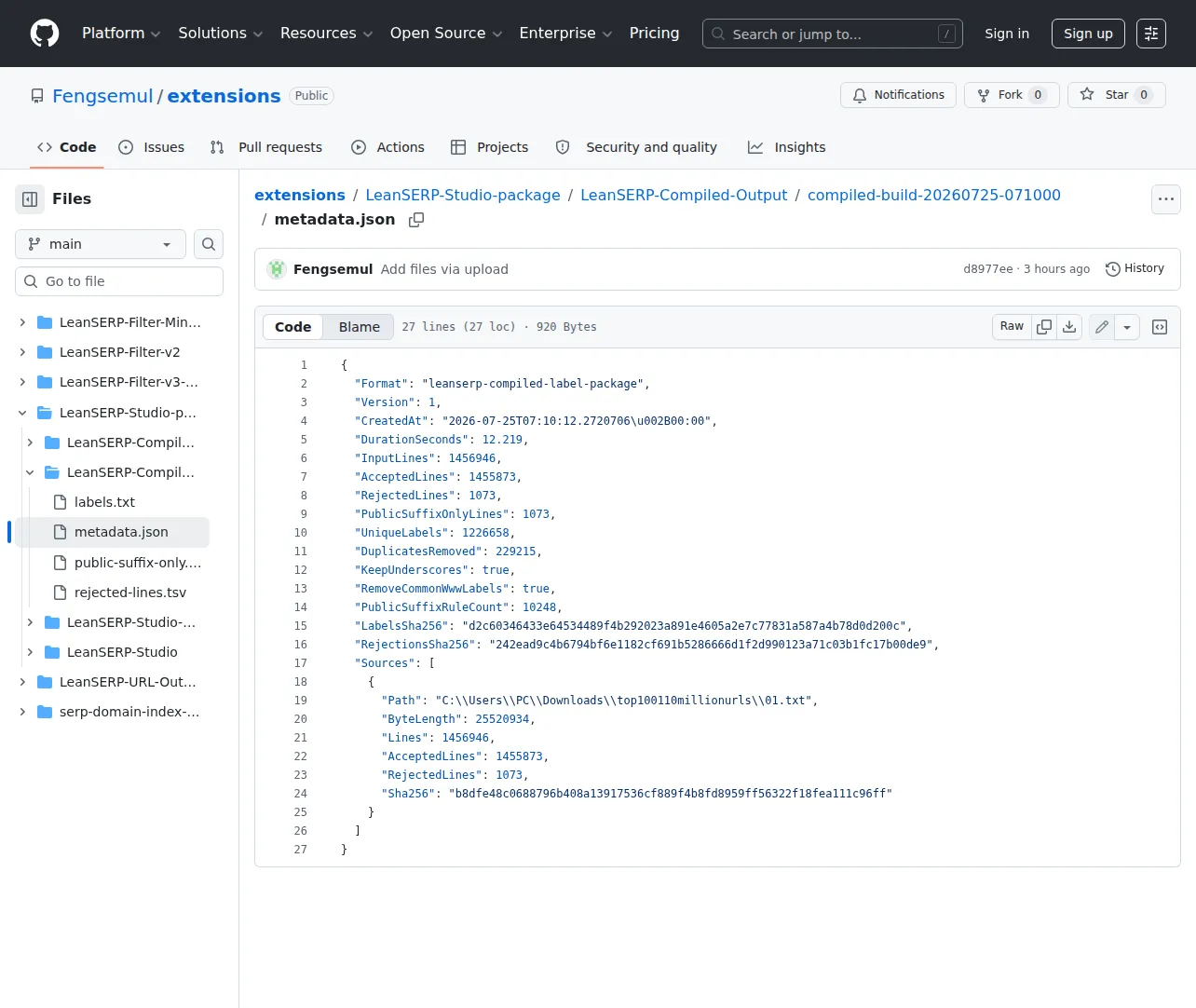Open the LeanSERP-Filter-v3 folder in tree
1196x1008 pixels.
pos(129,382)
